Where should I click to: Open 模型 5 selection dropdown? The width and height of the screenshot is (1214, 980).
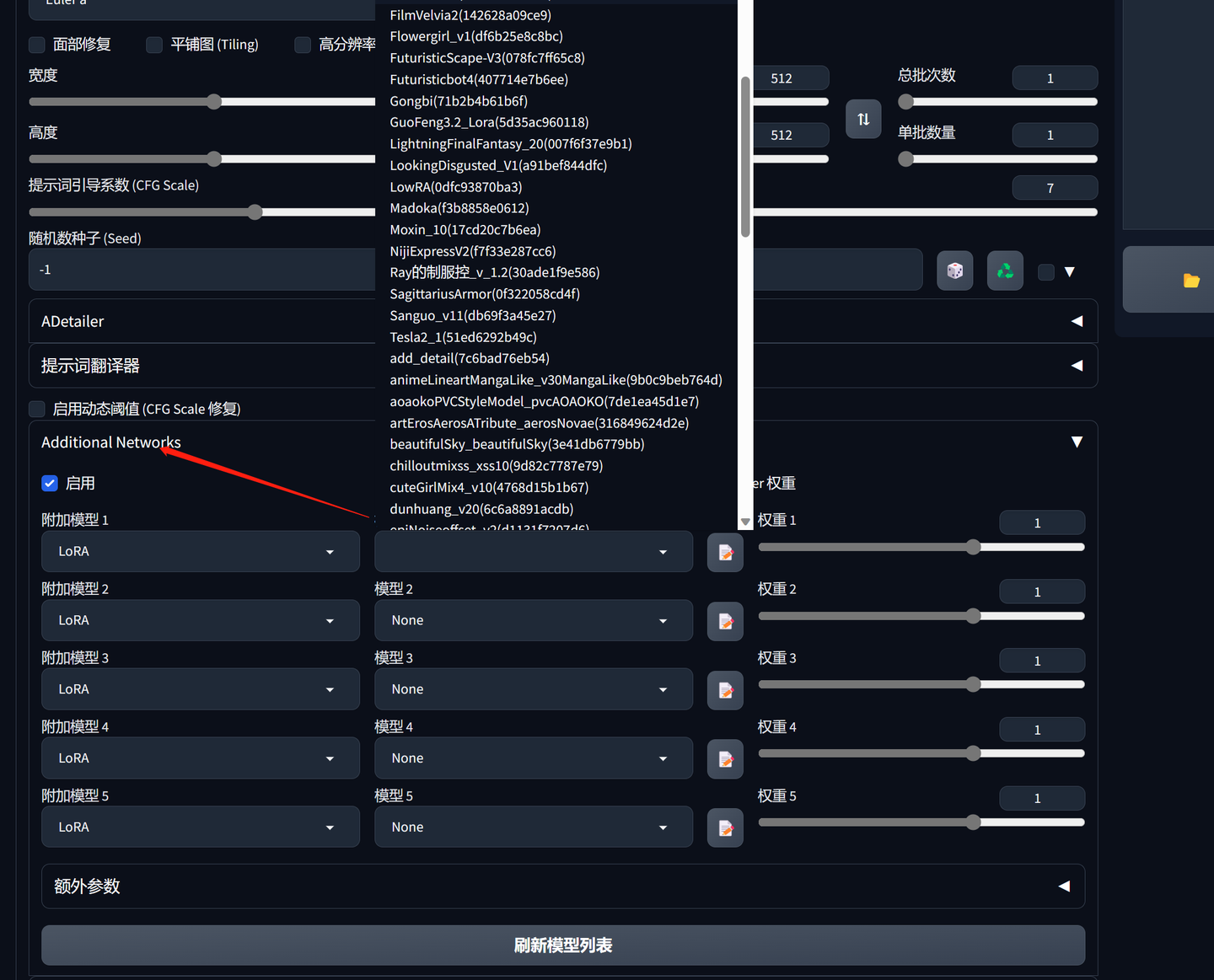coord(534,827)
